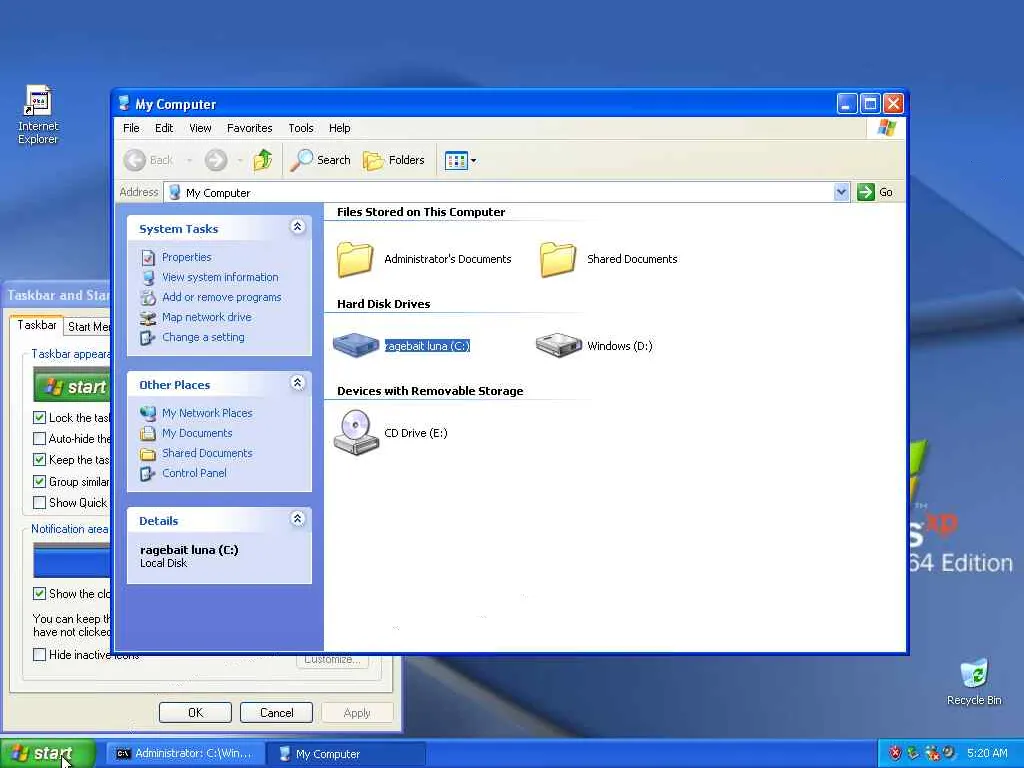Open the Help menu
The height and width of the screenshot is (768, 1024).
[340, 128]
